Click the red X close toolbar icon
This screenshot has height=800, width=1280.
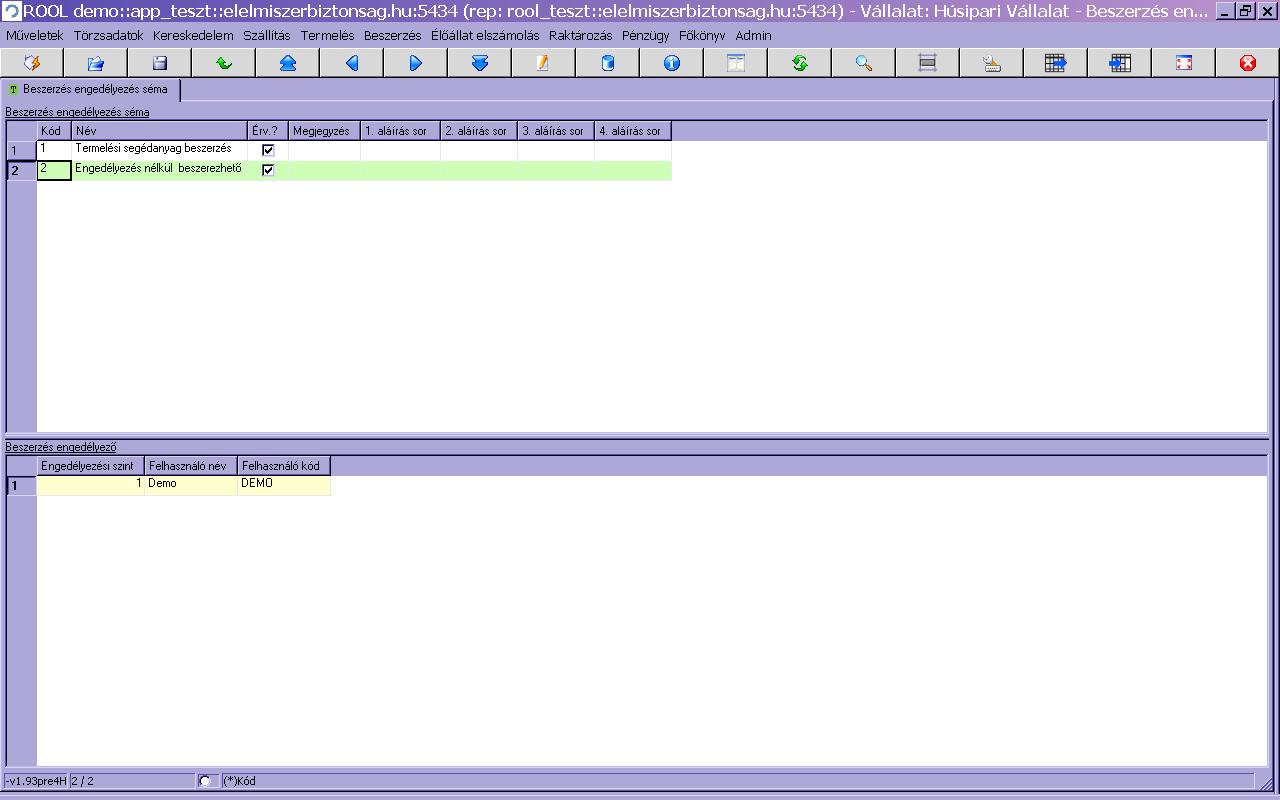click(1248, 63)
